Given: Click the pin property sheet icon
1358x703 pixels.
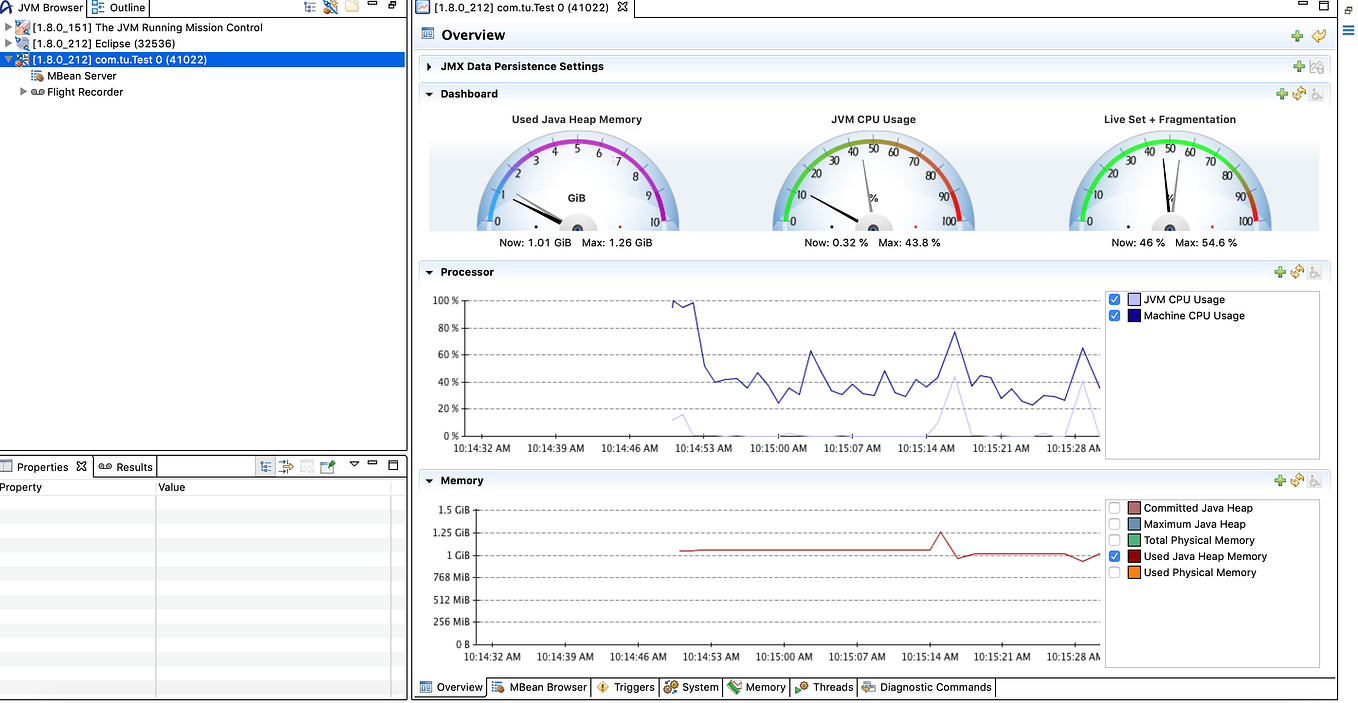Looking at the screenshot, I should coord(327,466).
